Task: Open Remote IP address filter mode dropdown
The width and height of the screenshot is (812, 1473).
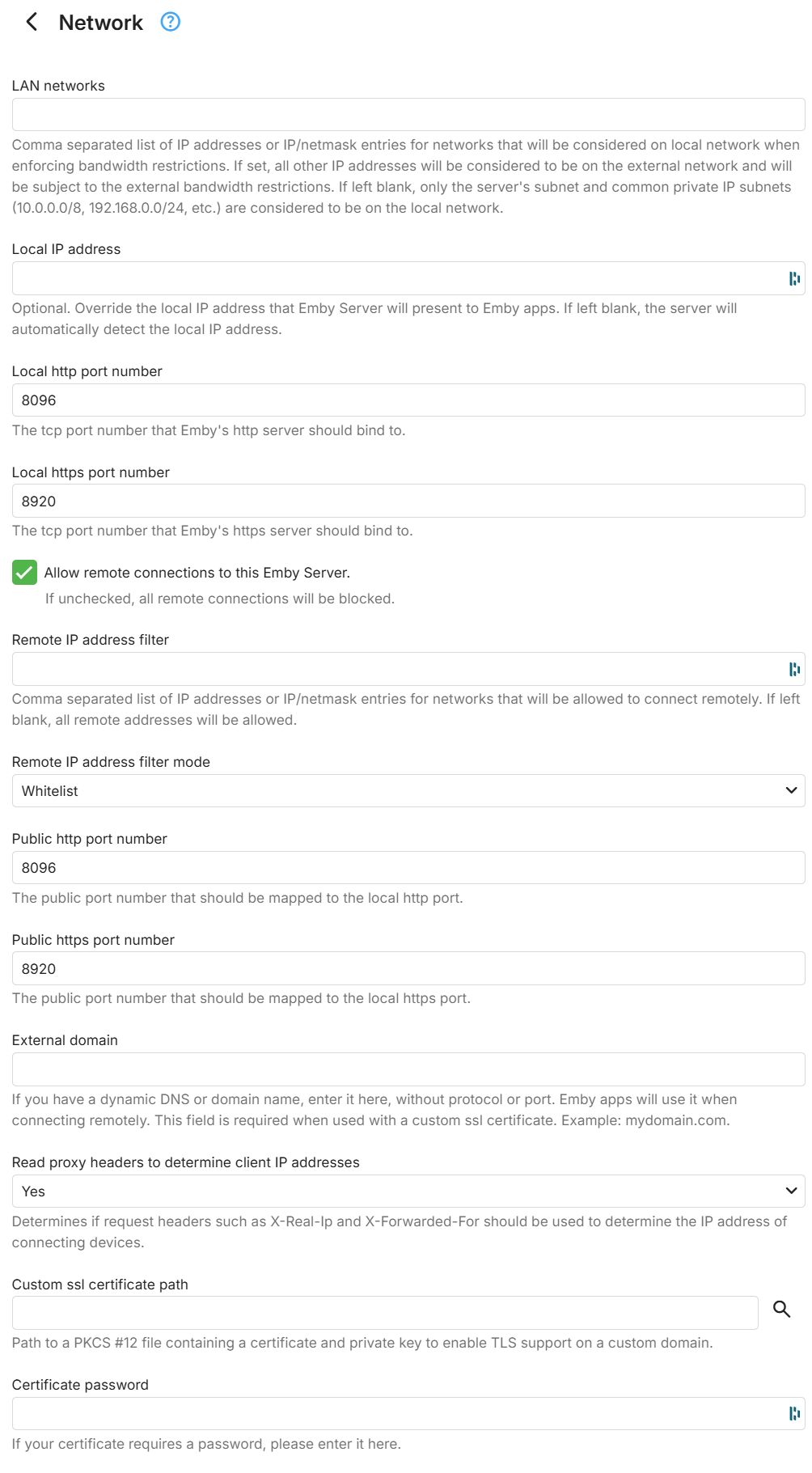Action: pos(408,790)
